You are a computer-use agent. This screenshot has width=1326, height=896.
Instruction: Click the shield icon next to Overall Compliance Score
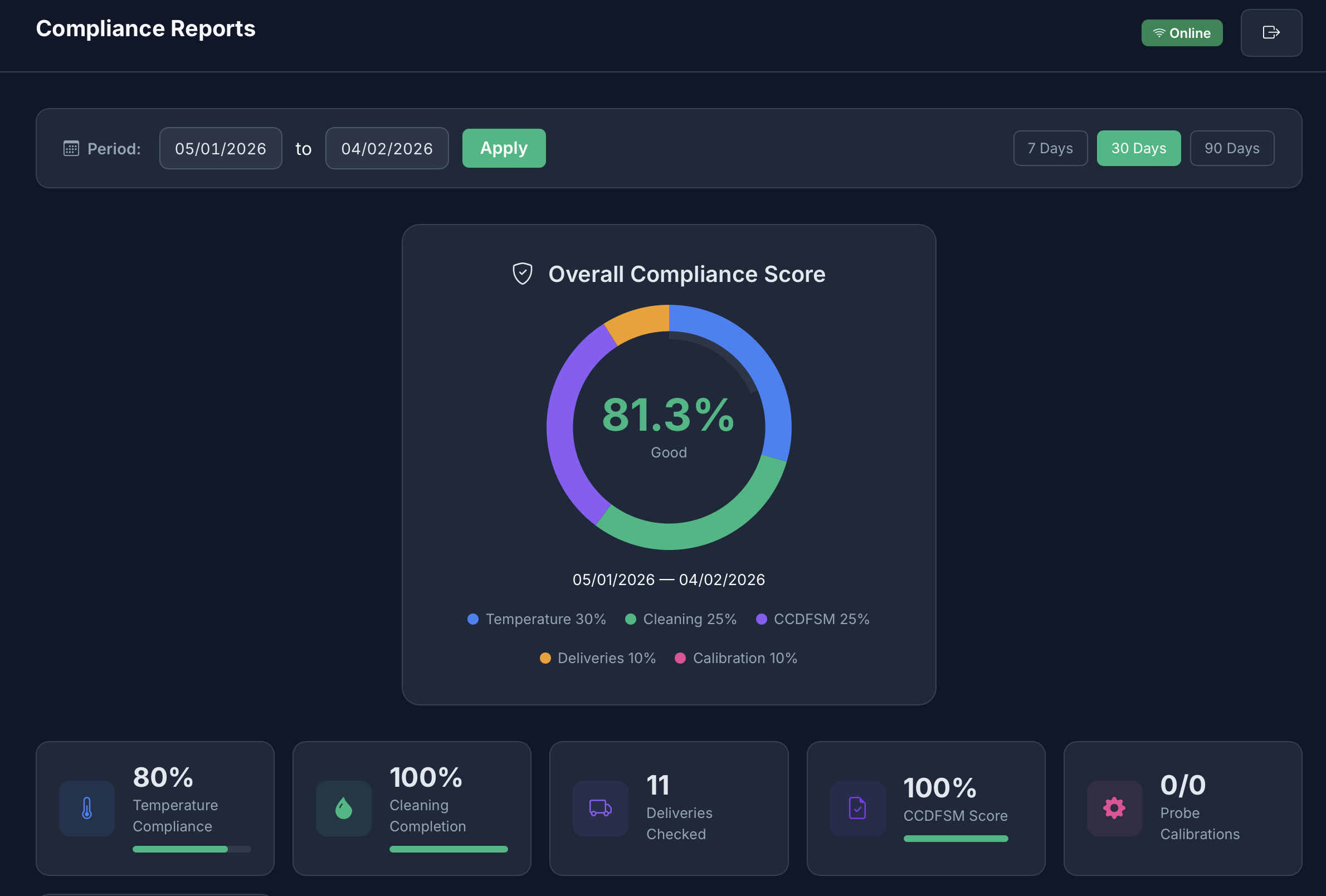click(522, 274)
